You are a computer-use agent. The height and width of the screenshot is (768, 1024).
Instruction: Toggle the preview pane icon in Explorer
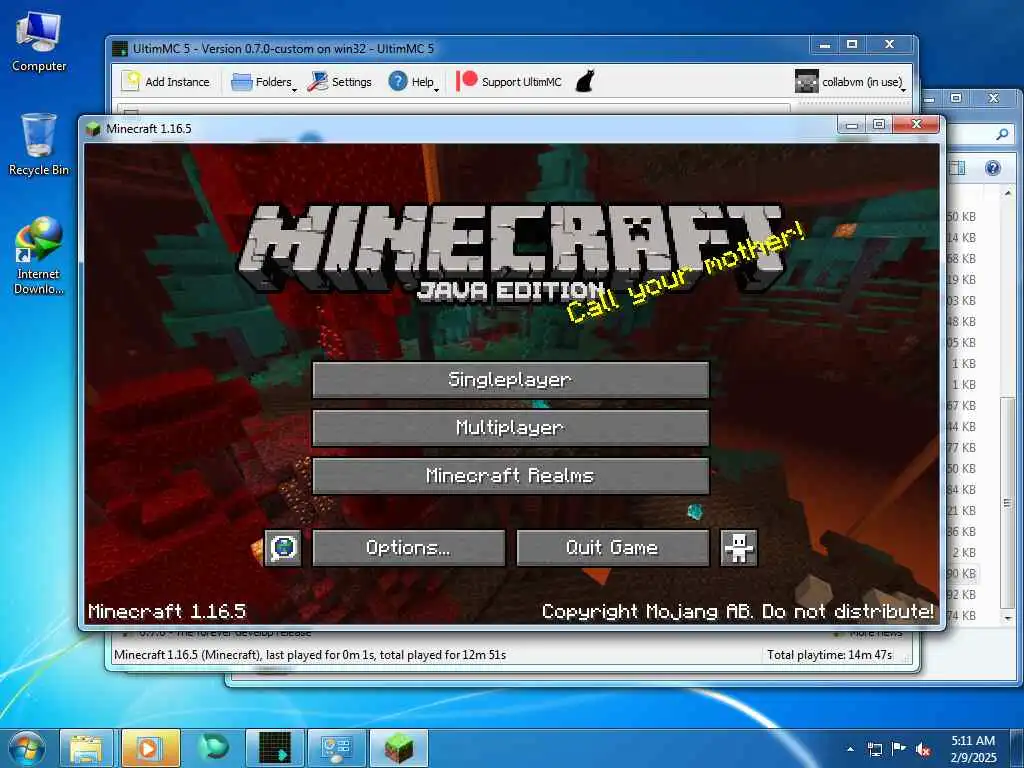pyautogui.click(x=957, y=168)
